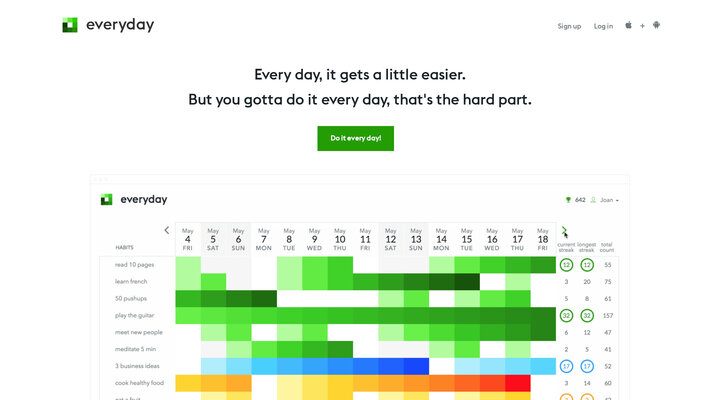Screen dimensions: 720x400
Task: Click the current streak circle for 3 business ideas
Action: point(567,366)
